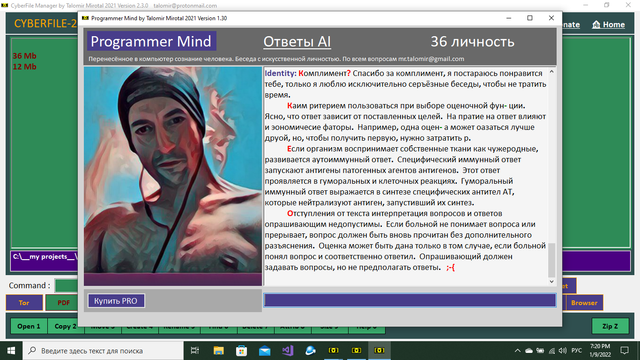Click the Programmer Mind title bar app icon

[x=85, y=18]
